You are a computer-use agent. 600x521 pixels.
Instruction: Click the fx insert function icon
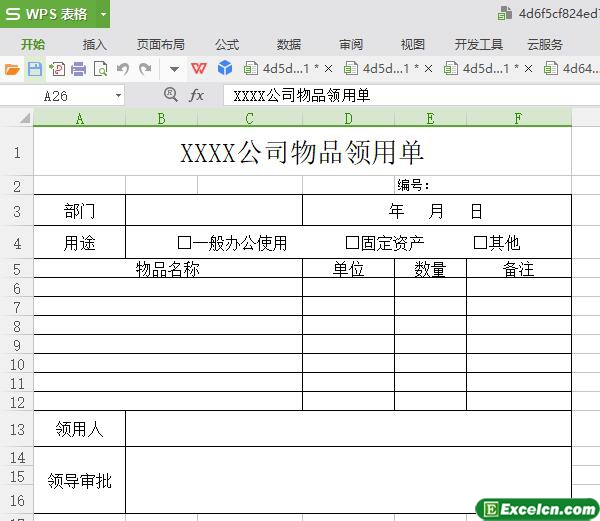[x=196, y=95]
